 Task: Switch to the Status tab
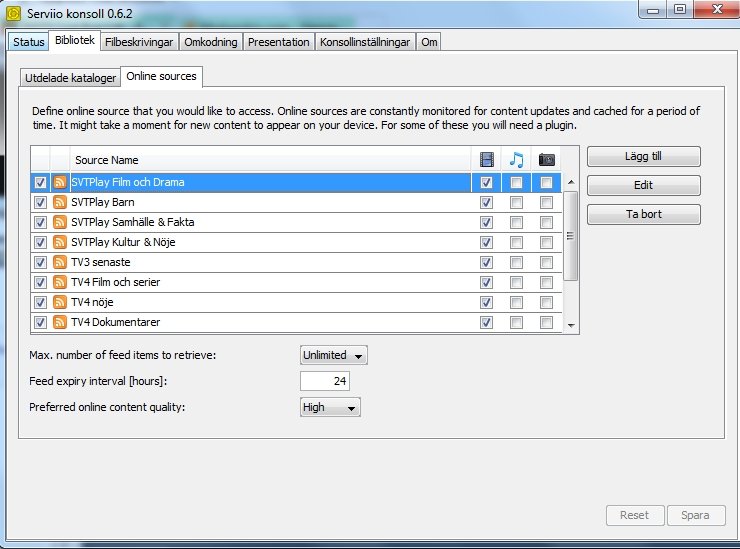28,42
